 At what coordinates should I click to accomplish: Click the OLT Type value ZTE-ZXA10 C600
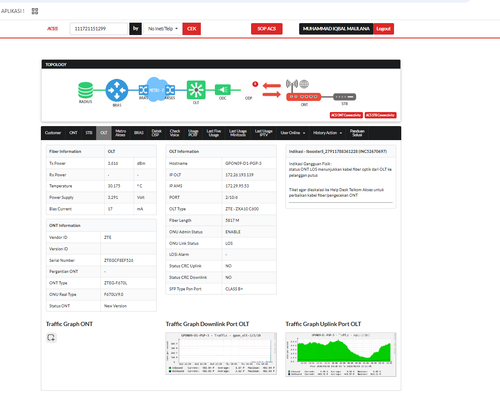click(x=242, y=209)
